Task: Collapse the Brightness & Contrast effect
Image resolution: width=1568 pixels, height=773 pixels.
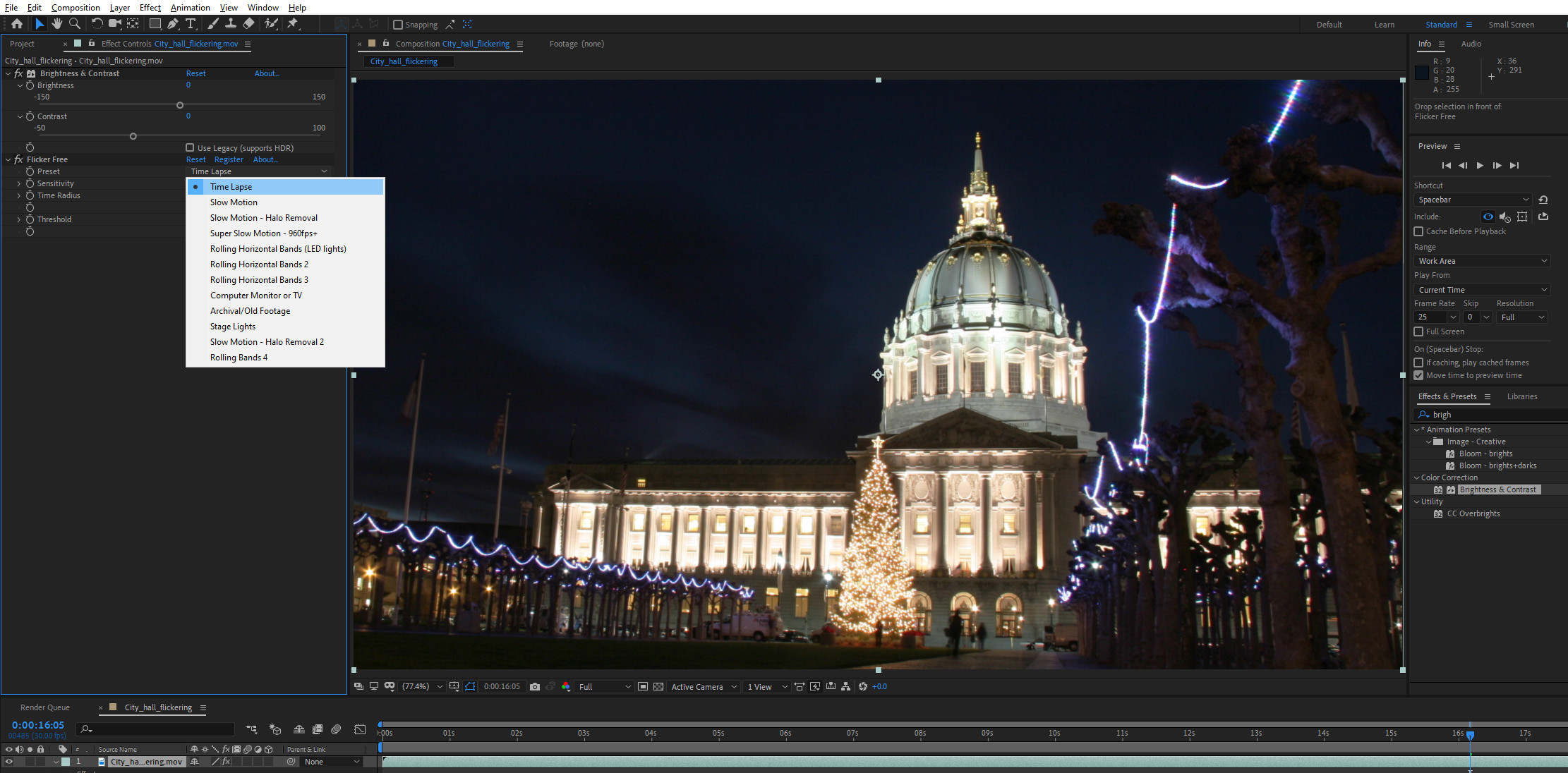Action: [x=8, y=73]
